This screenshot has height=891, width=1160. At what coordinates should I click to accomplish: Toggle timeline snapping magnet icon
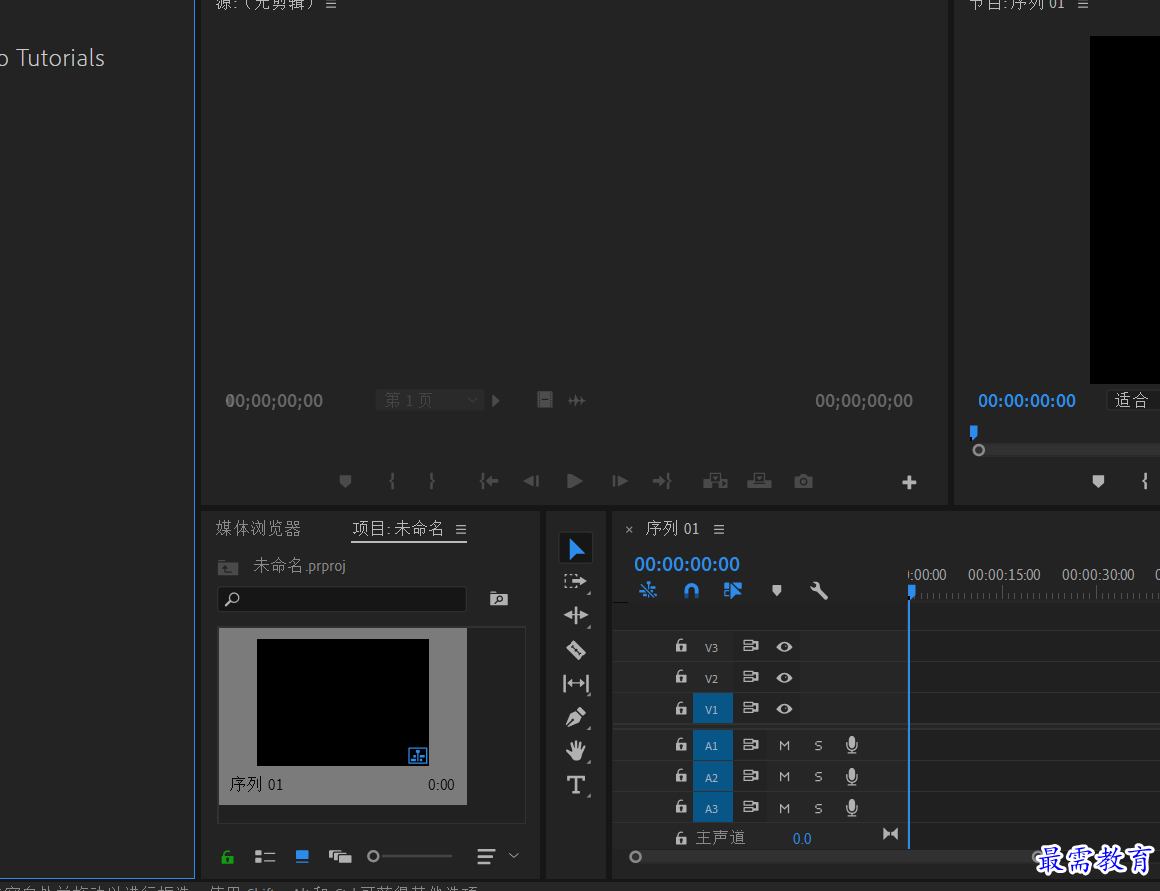coord(691,591)
